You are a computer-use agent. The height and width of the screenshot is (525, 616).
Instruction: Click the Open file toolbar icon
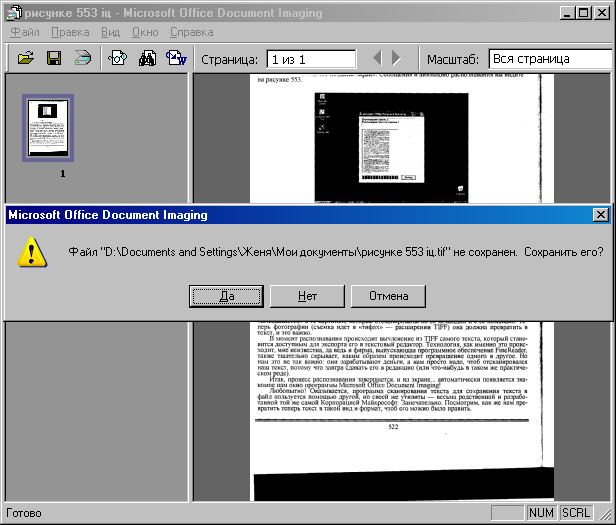27,58
